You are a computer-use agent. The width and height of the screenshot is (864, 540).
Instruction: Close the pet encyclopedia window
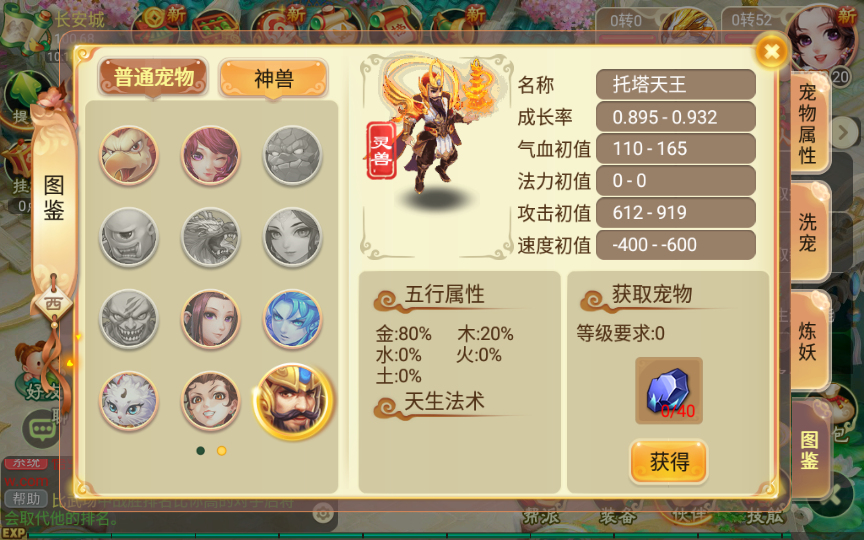pyautogui.click(x=771, y=52)
